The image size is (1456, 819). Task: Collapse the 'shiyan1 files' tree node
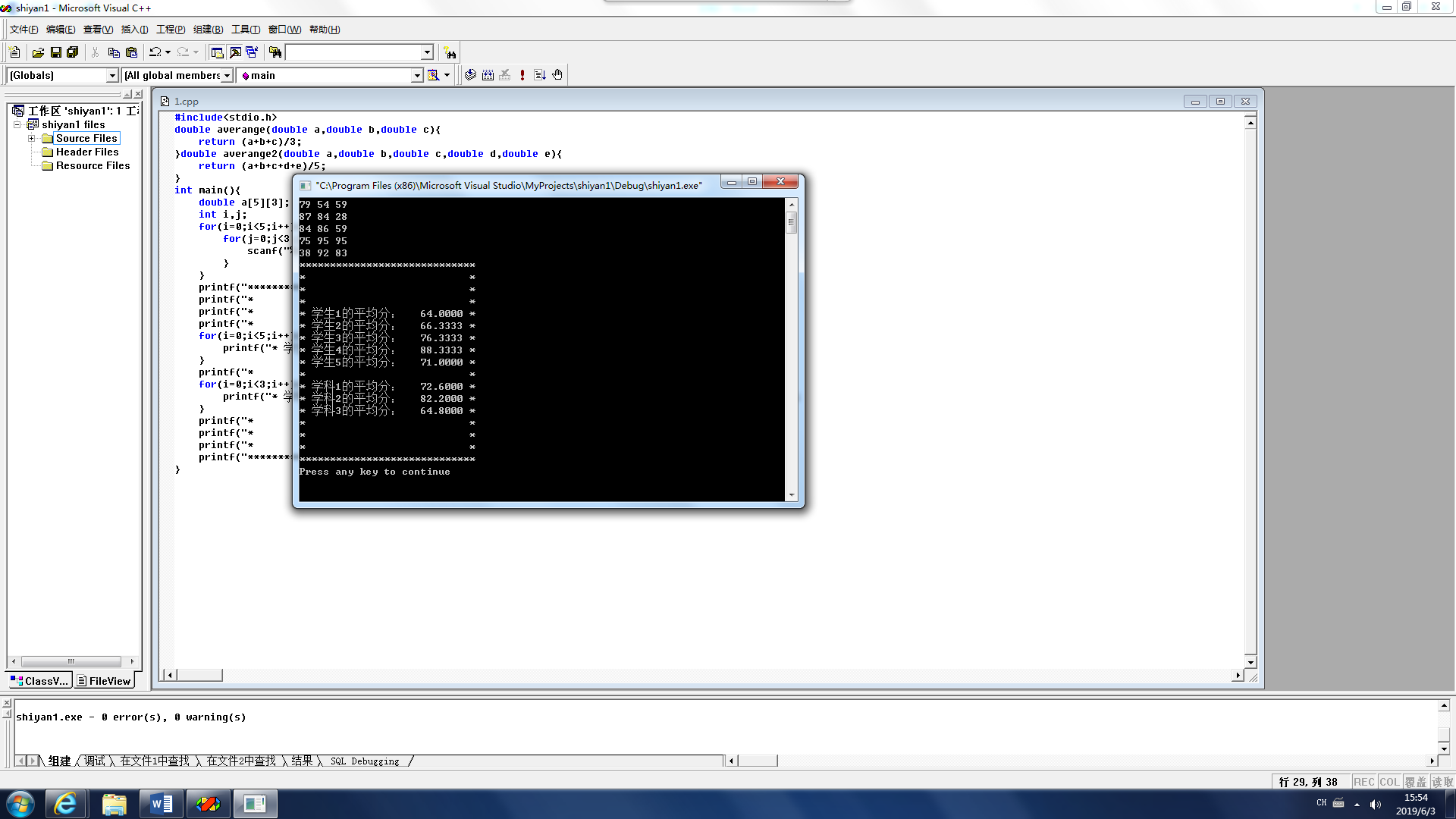tap(17, 124)
